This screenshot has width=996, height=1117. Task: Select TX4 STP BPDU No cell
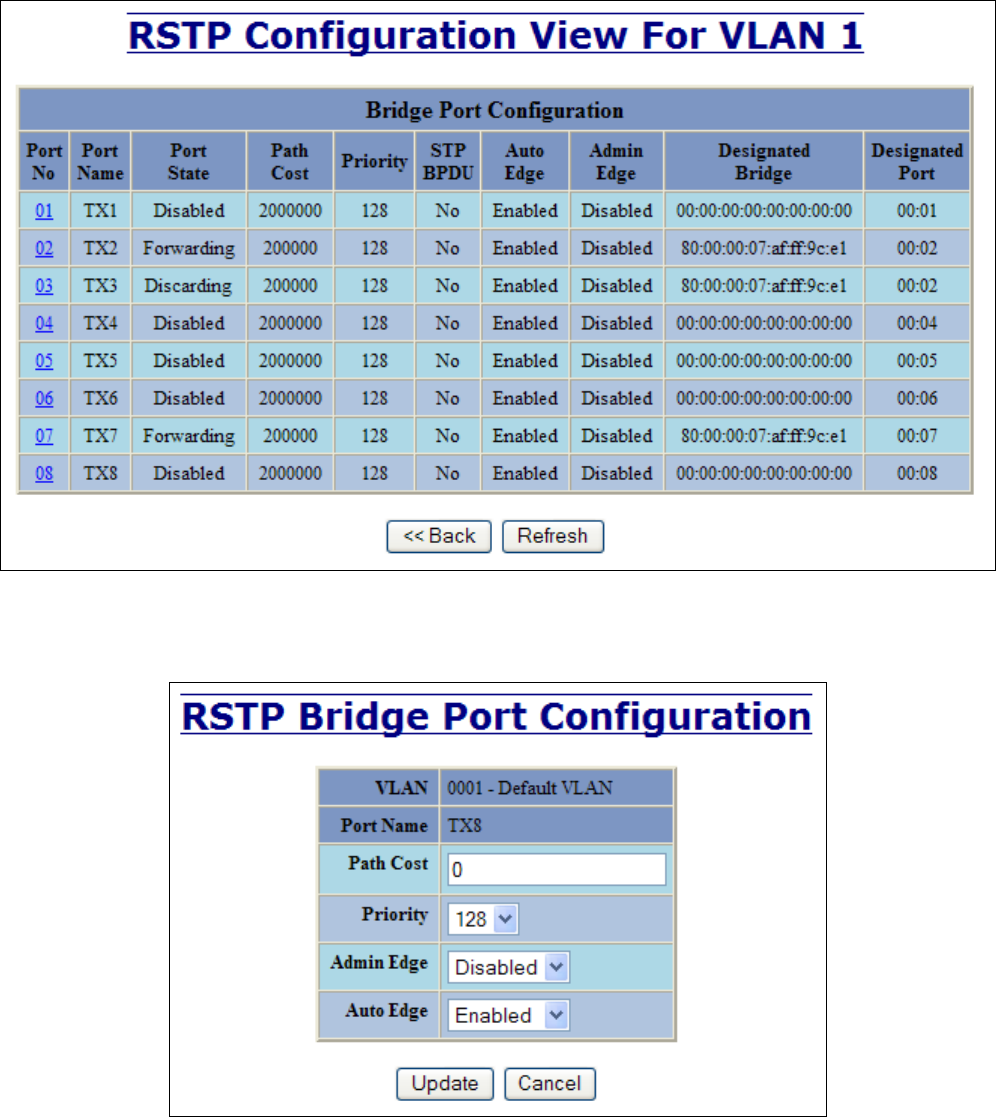pyautogui.click(x=448, y=323)
